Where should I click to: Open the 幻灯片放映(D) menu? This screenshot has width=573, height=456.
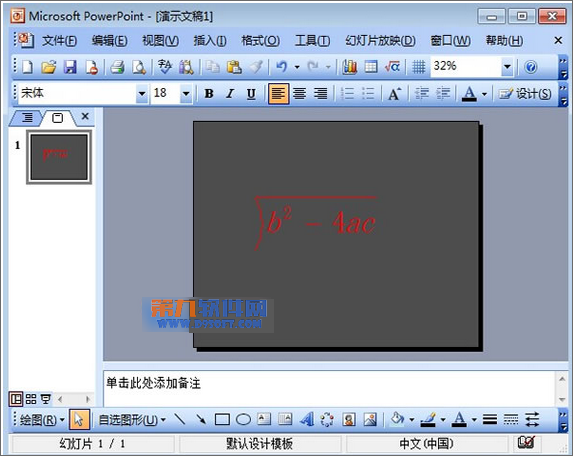pos(380,41)
